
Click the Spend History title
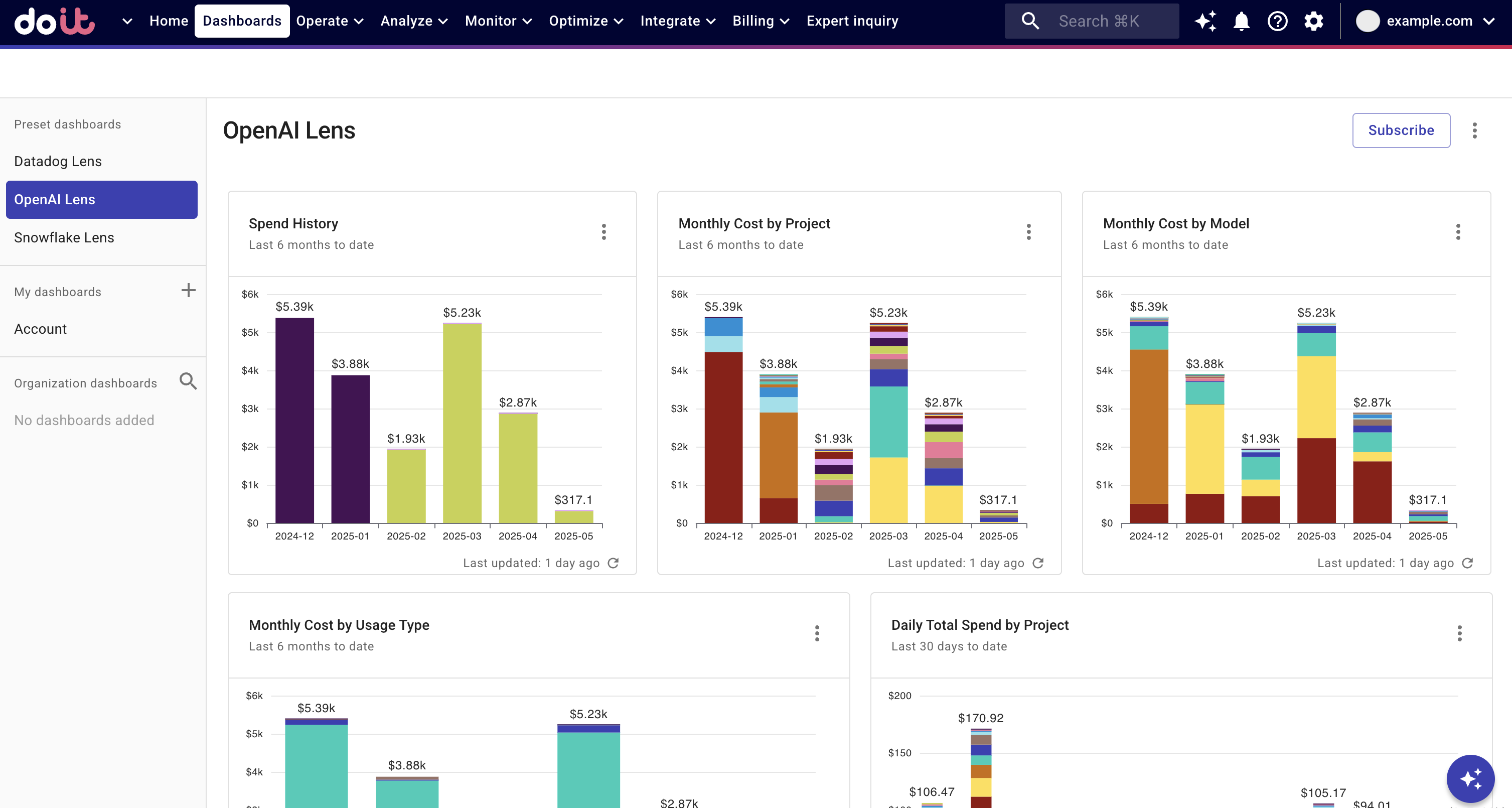point(293,224)
